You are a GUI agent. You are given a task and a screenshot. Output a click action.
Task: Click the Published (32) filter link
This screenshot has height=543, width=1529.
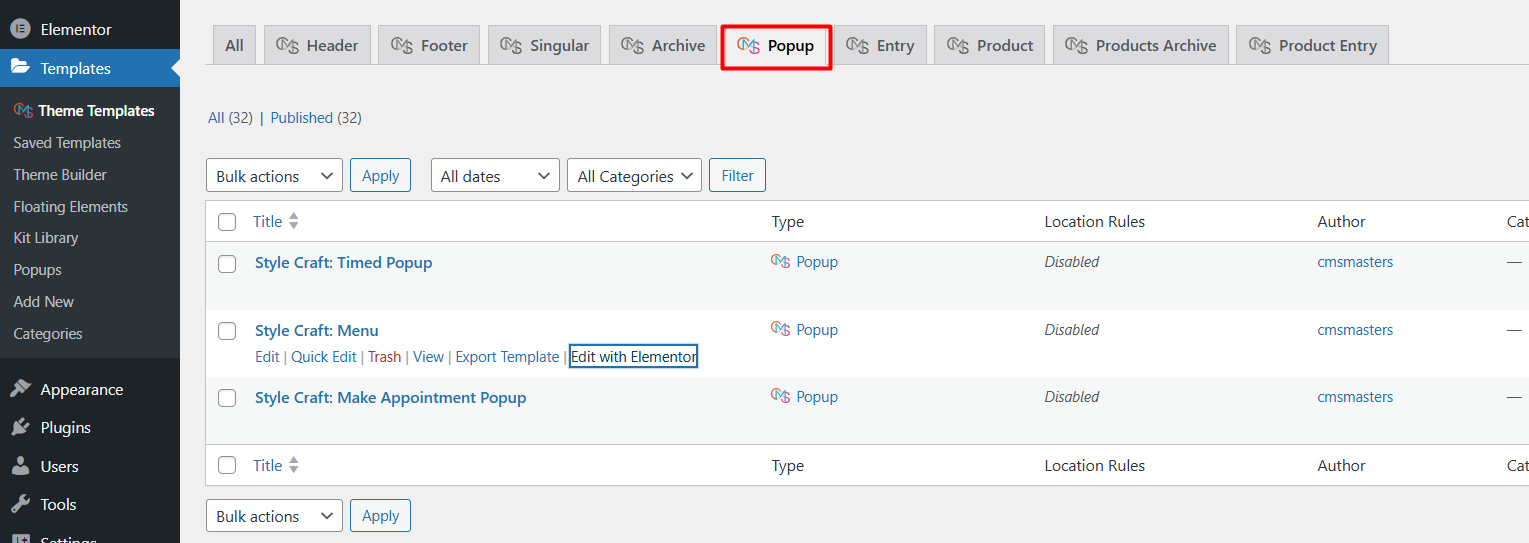pos(316,118)
